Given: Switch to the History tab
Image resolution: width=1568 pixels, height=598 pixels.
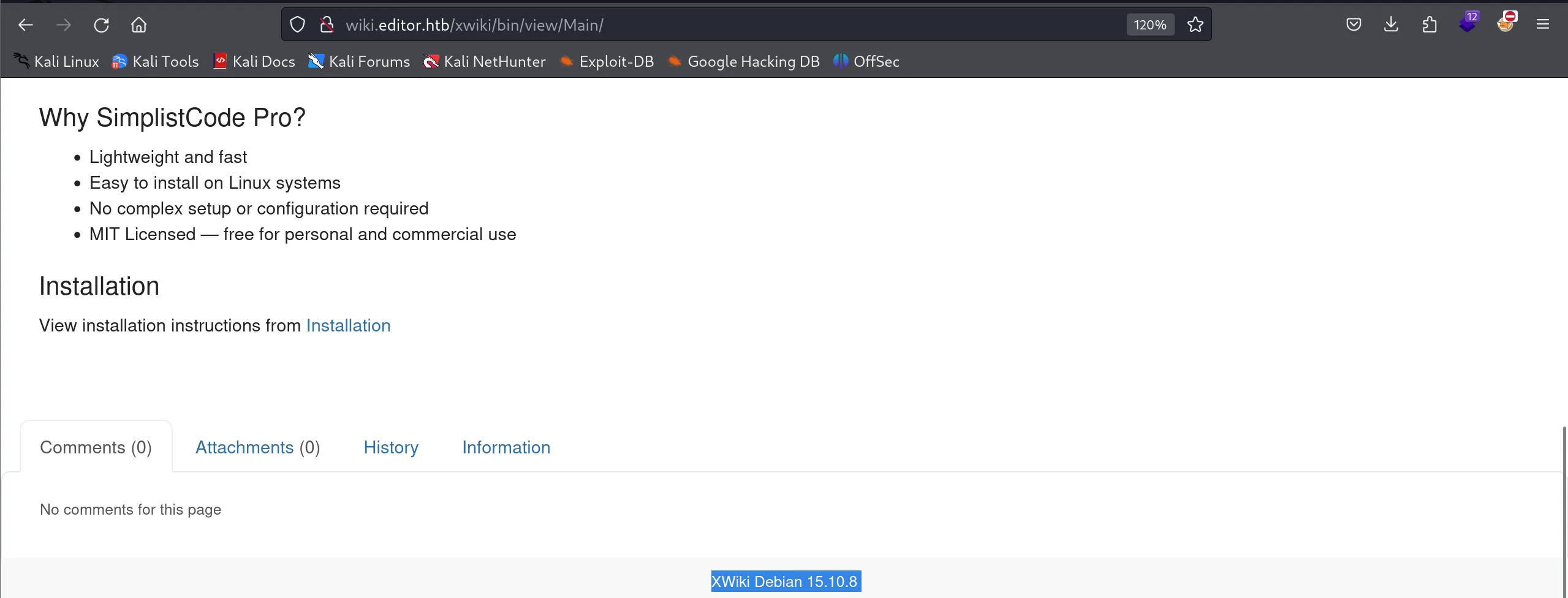Looking at the screenshot, I should [391, 447].
